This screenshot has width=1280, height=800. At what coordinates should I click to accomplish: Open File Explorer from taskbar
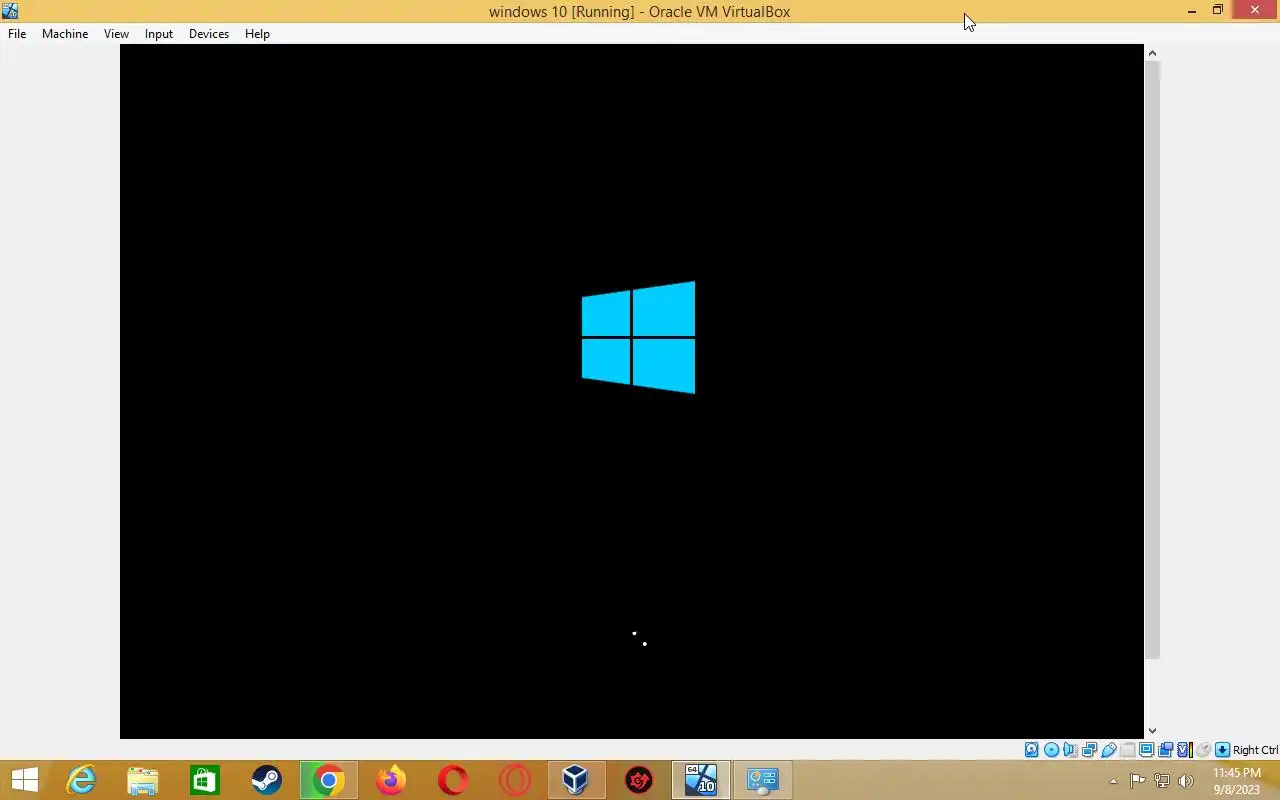pyautogui.click(x=143, y=779)
